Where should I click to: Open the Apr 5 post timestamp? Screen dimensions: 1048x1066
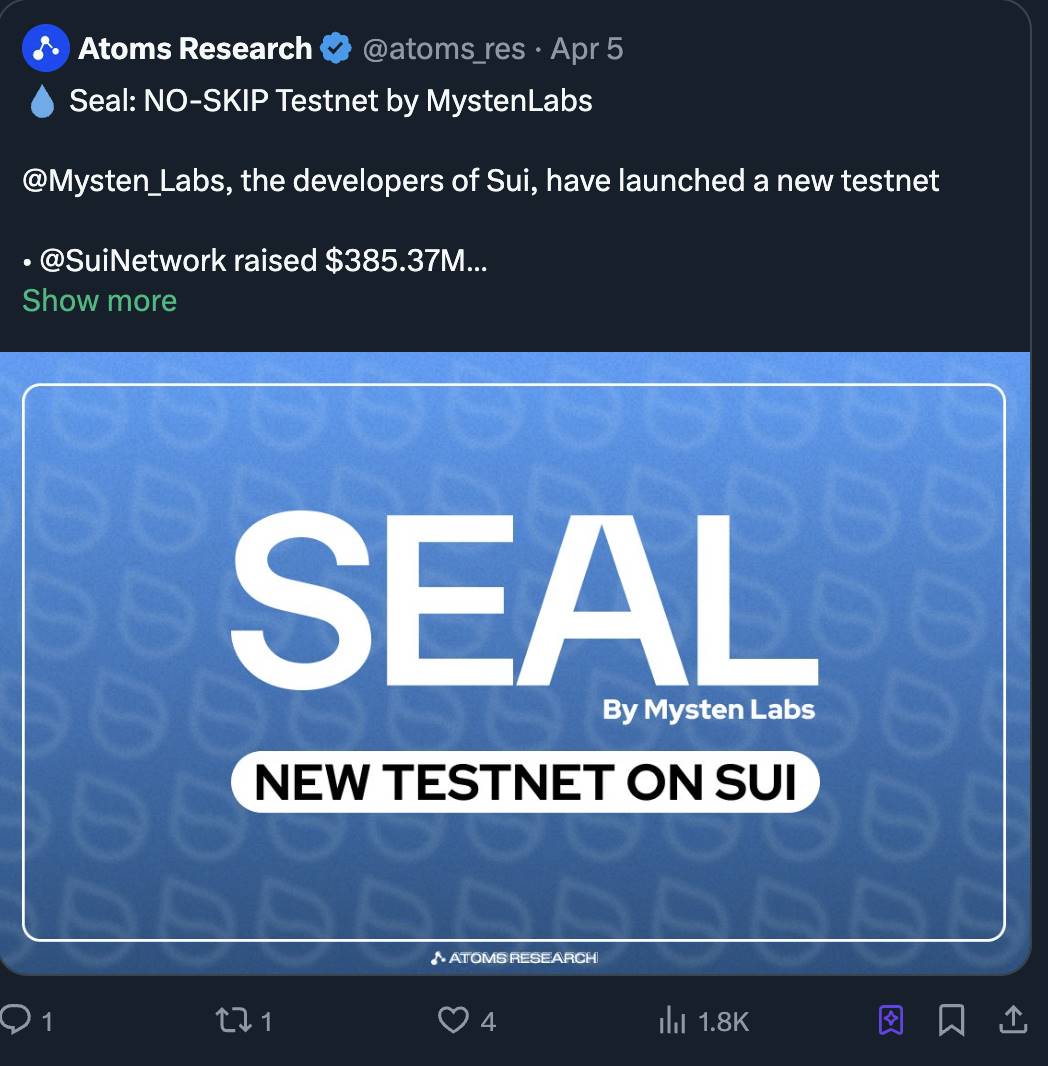point(586,49)
